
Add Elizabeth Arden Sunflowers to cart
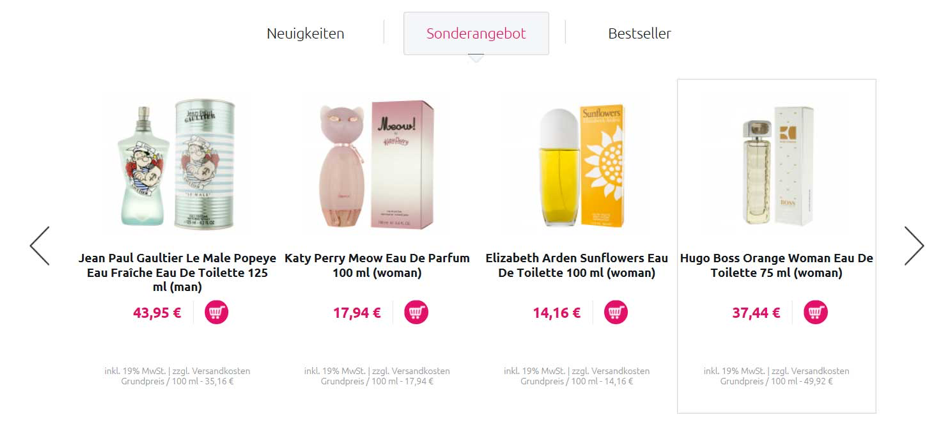point(616,312)
